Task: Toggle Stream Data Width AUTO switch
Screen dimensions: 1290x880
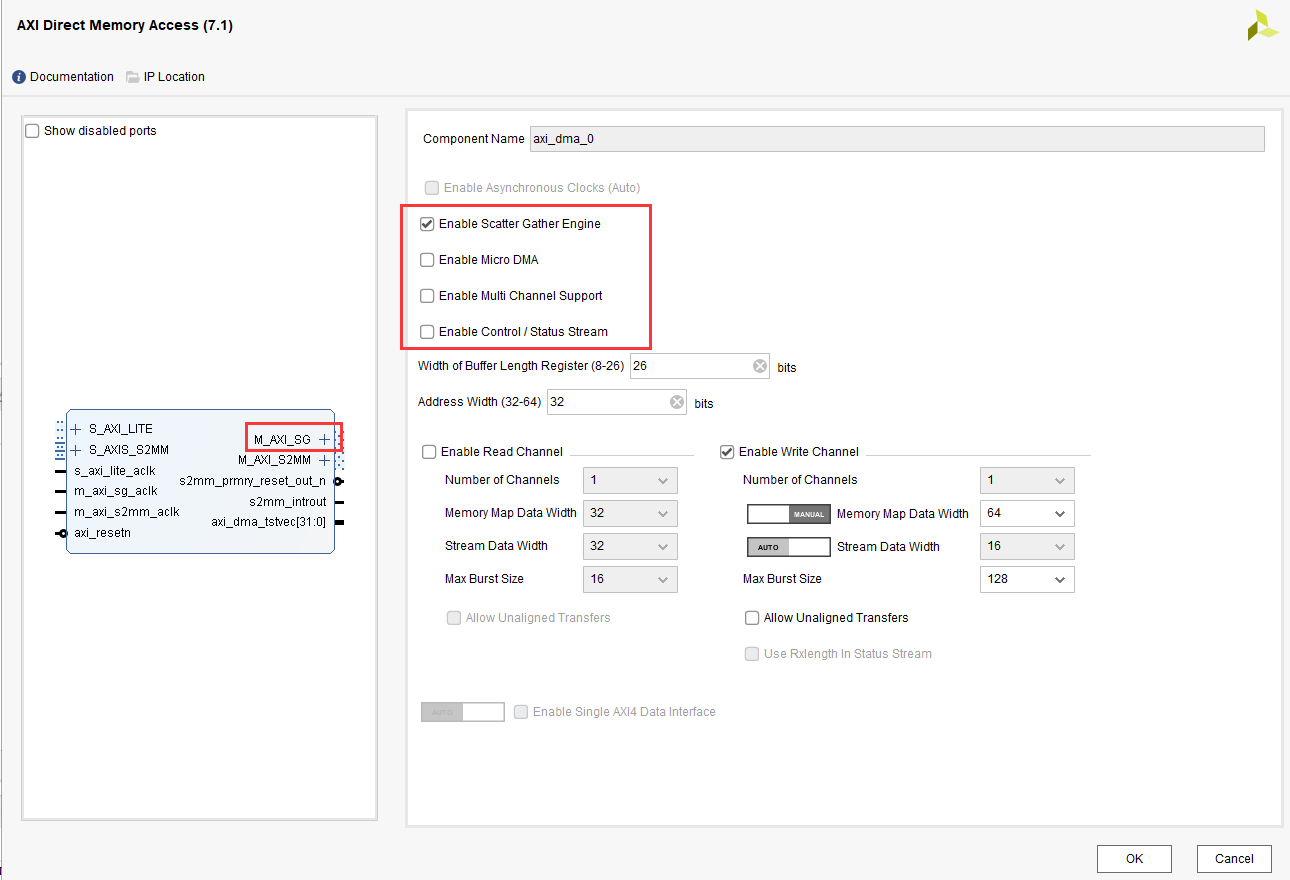Action: tap(789, 547)
